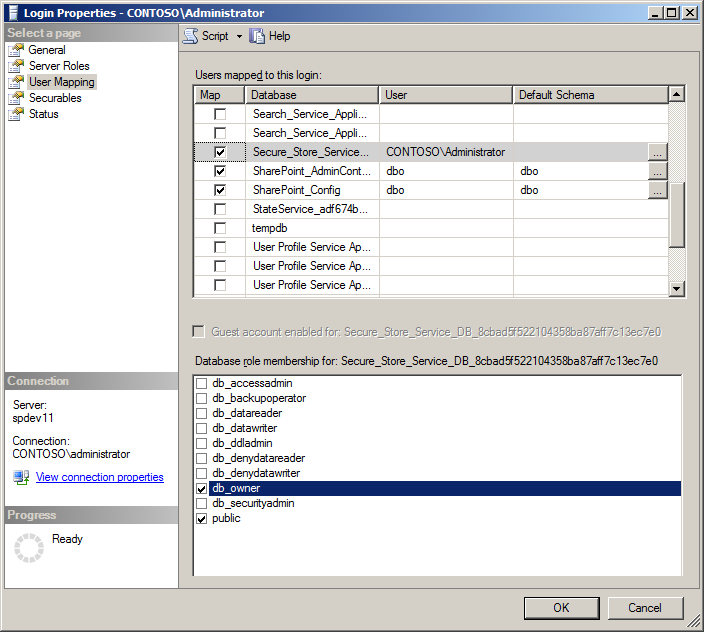Screen dimensions: 704x632
Task: Switch to the Server Roles page
Action: tap(59, 66)
